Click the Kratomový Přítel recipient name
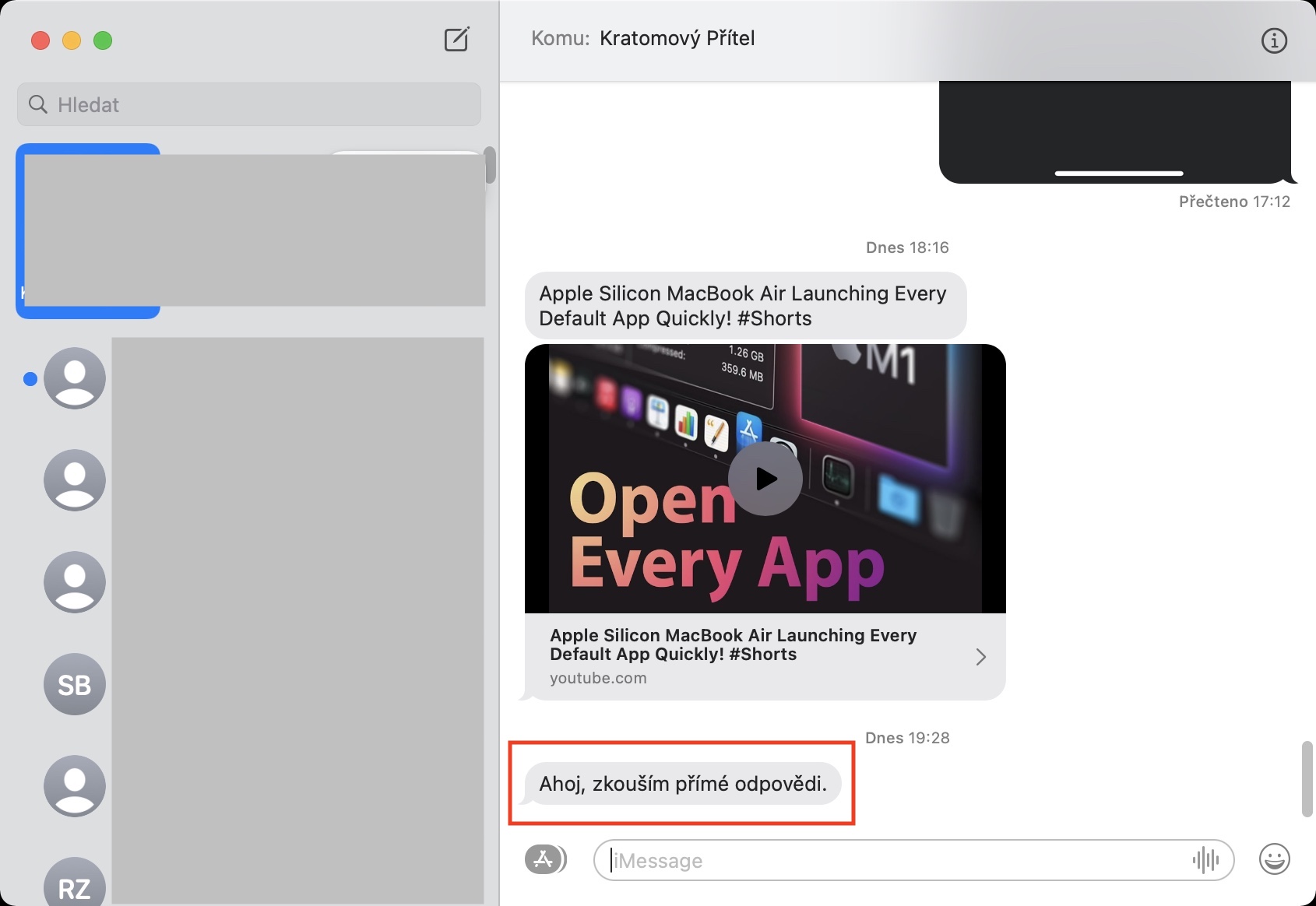Viewport: 1316px width, 906px height. click(x=677, y=38)
